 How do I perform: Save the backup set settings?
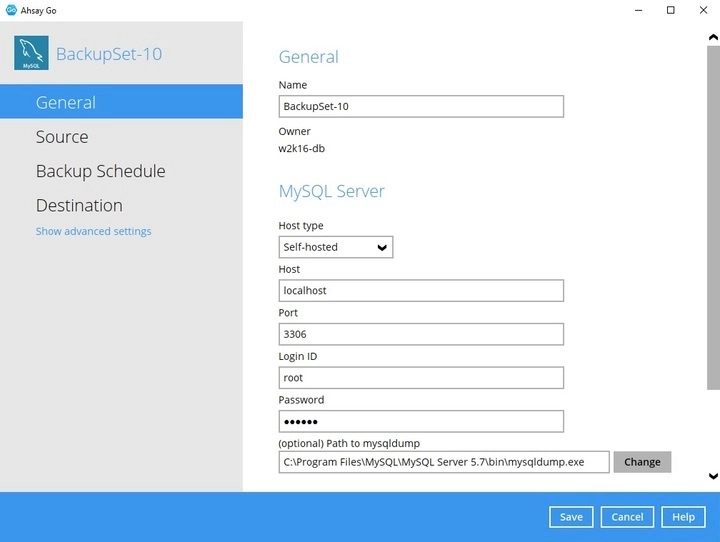click(571, 517)
